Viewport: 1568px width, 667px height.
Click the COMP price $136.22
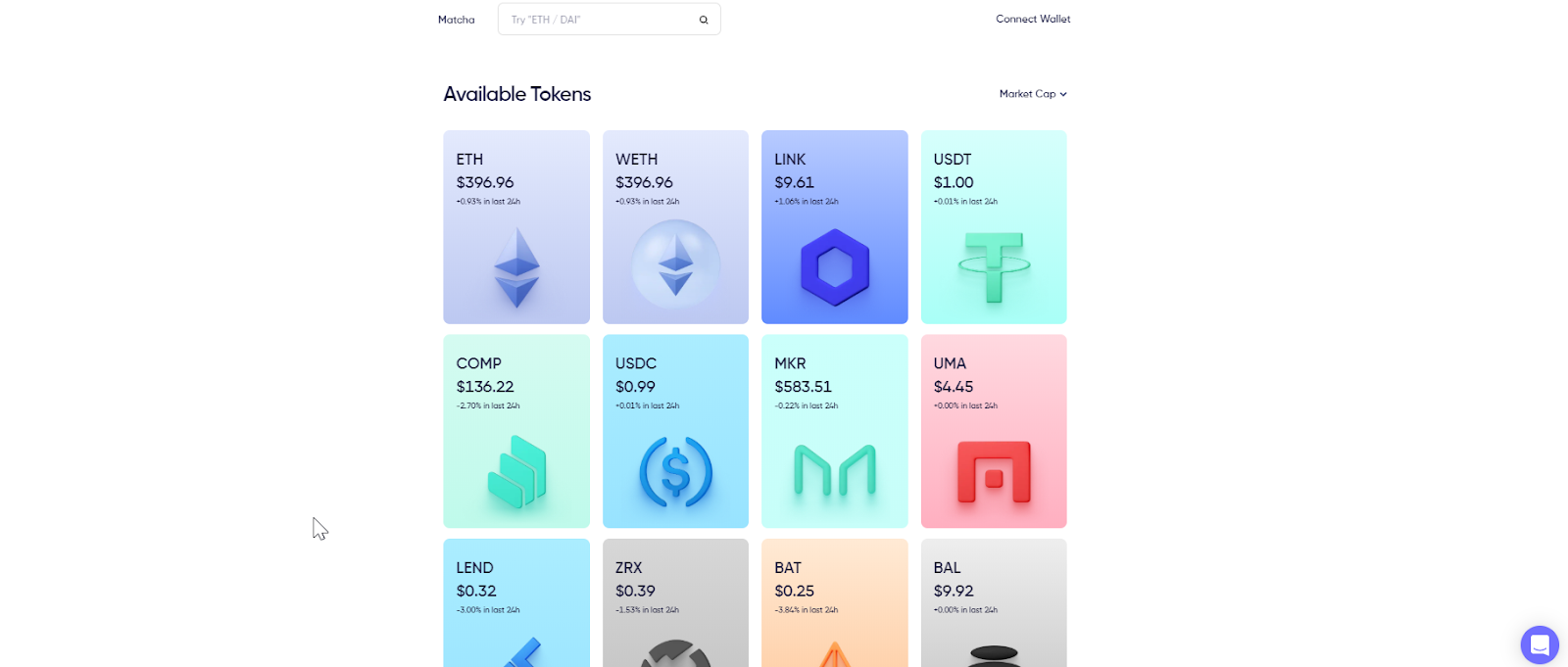485,387
